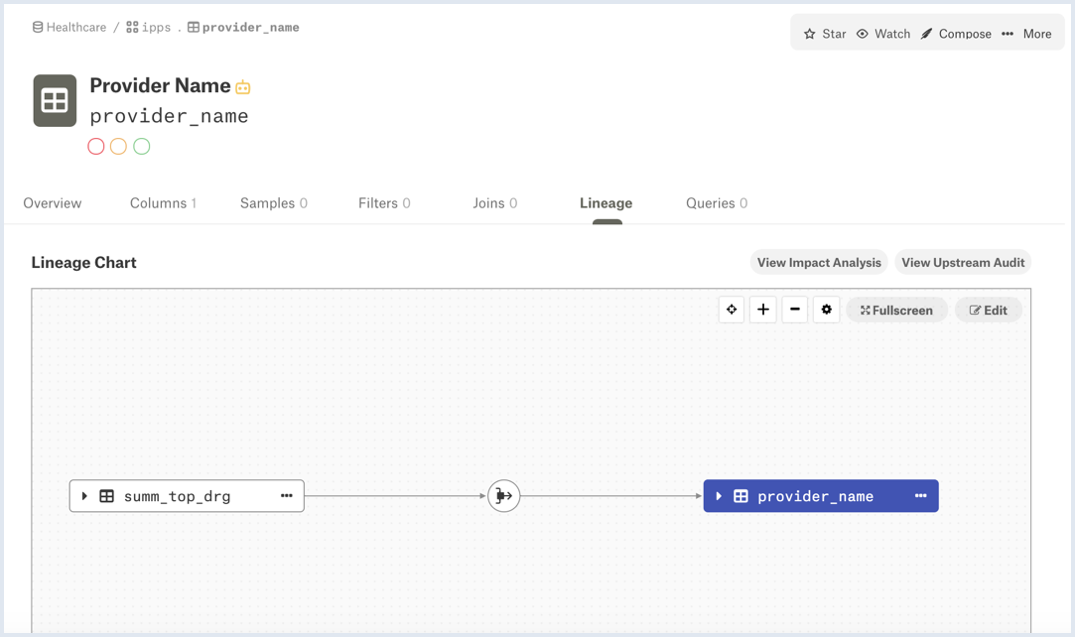Open the ipps schema breadcrumb link
Screen dimensions: 1075x637
click(x=148, y=27)
